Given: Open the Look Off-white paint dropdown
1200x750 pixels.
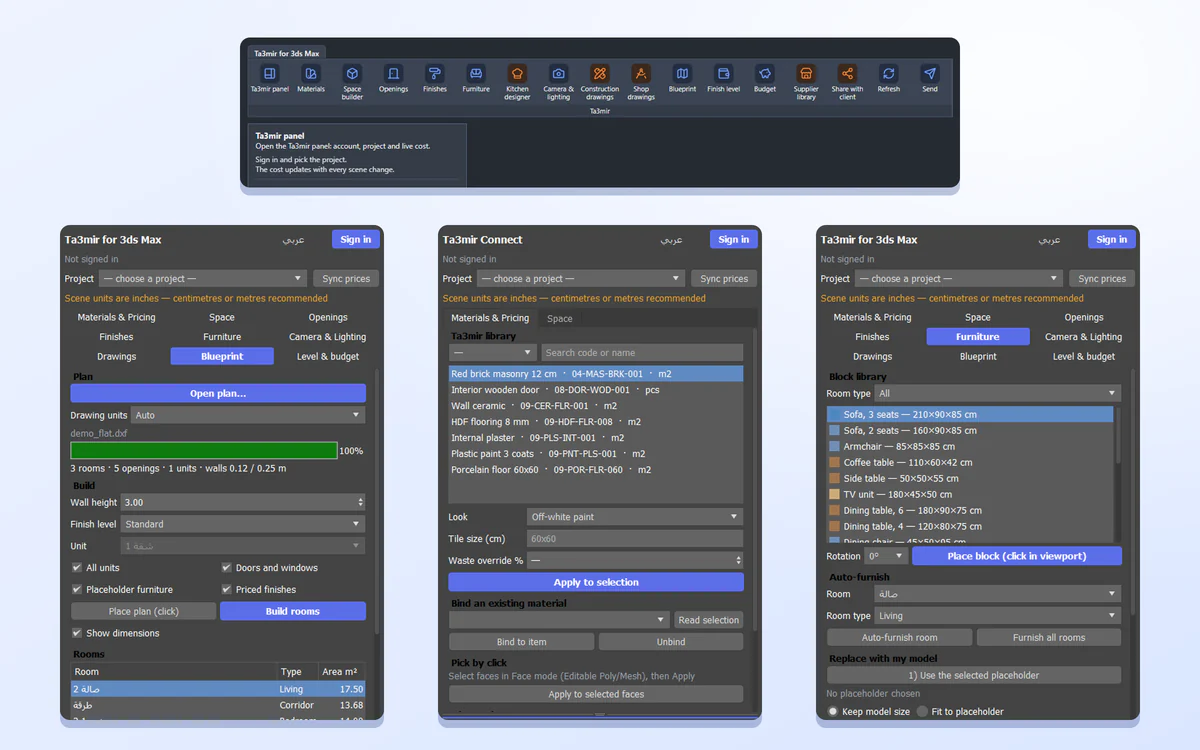Looking at the screenshot, I should coord(635,517).
